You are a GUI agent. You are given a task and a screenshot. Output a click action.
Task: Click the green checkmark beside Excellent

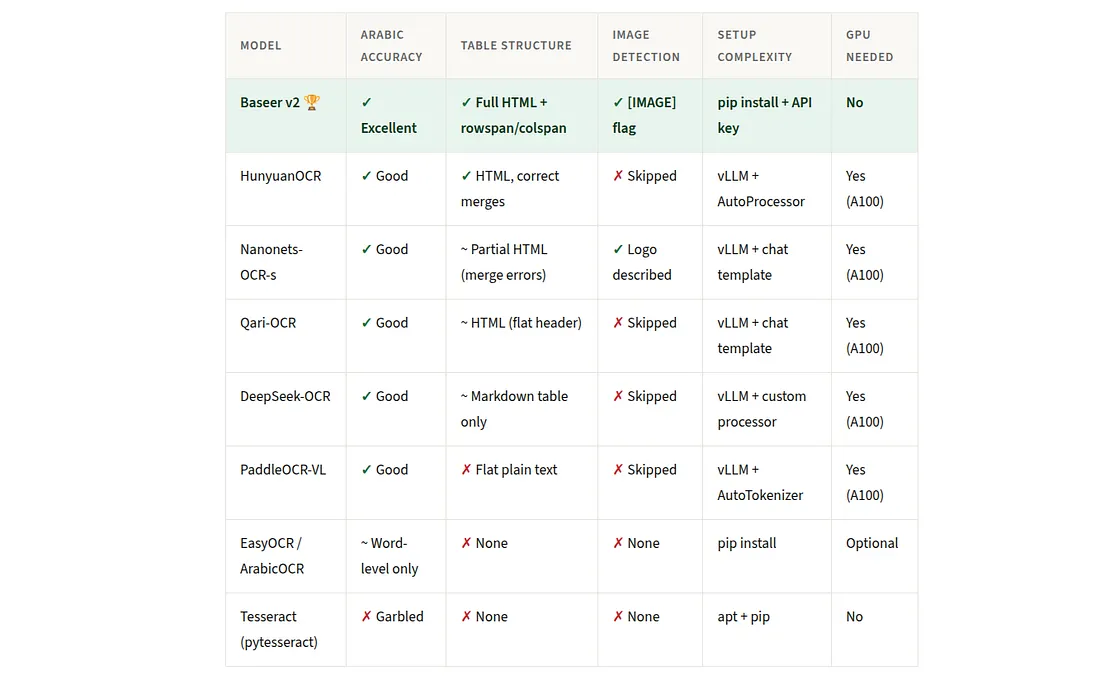click(x=366, y=102)
